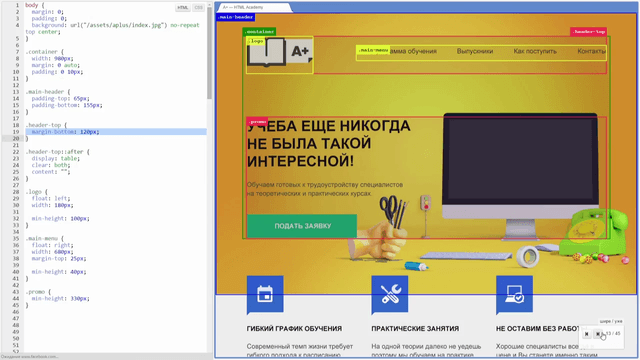The width and height of the screenshot is (640, 360).
Task: Click the wrench and screwdriver tools icon
Action: [390, 295]
